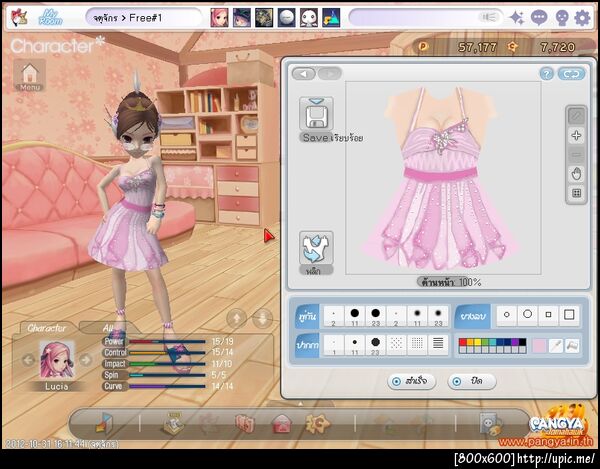600x469 pixels.
Task: Pick the yellow color swatch
Action: (x=478, y=342)
